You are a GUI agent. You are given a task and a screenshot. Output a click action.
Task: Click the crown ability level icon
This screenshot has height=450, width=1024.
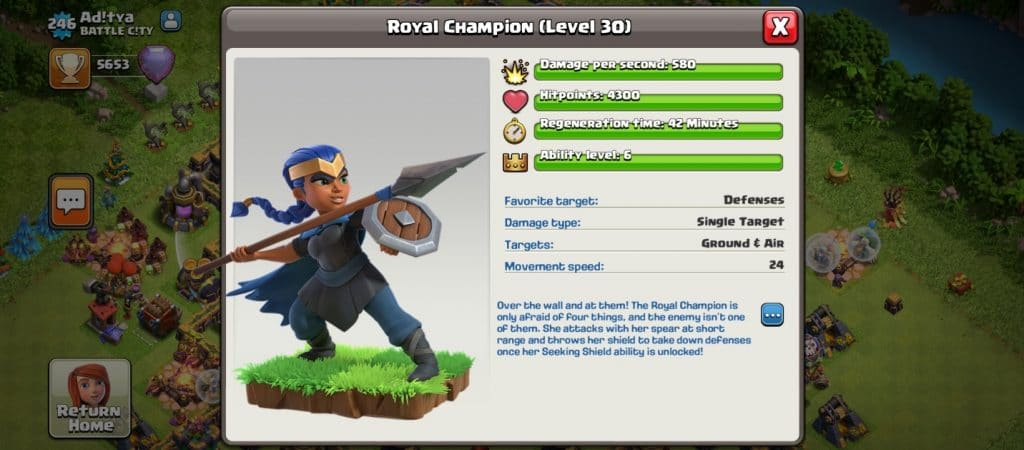click(x=515, y=161)
